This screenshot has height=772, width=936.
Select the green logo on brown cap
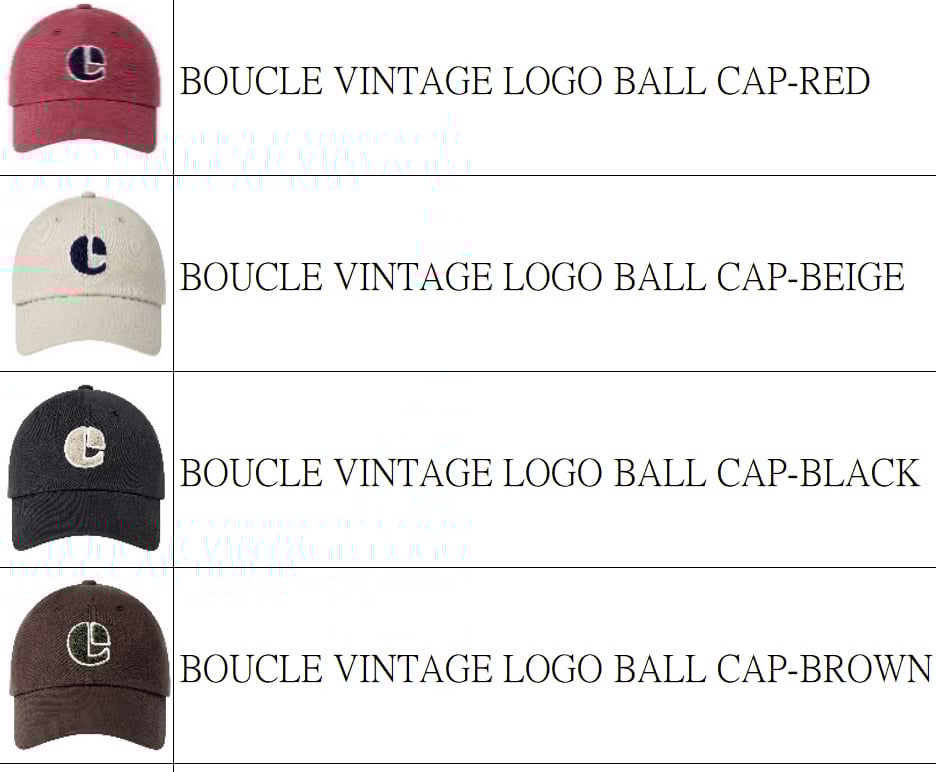[x=89, y=644]
